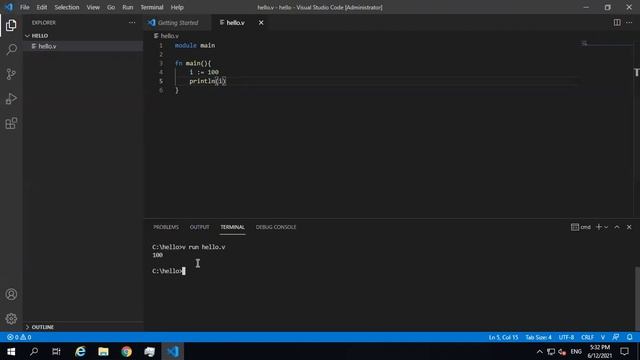
Task: Maximize the terminal panel size
Action: click(617, 227)
